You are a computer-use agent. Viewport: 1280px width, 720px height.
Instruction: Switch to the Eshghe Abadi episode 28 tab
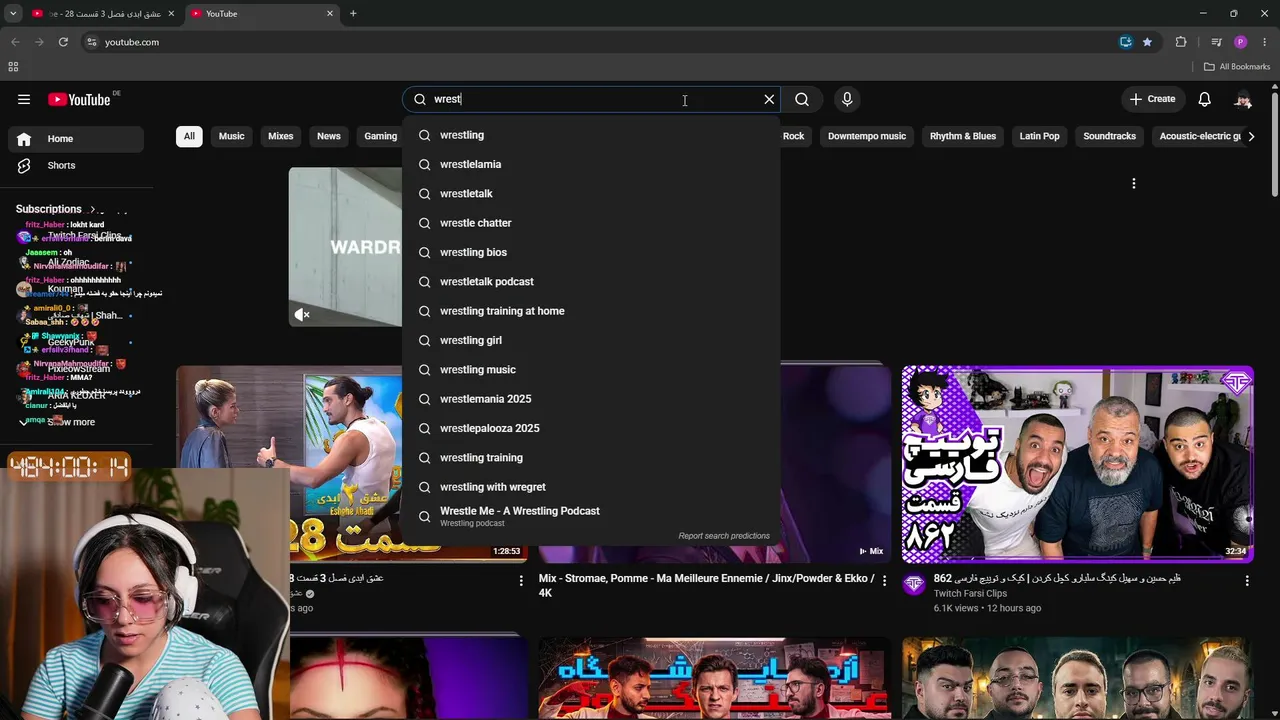pyautogui.click(x=103, y=14)
